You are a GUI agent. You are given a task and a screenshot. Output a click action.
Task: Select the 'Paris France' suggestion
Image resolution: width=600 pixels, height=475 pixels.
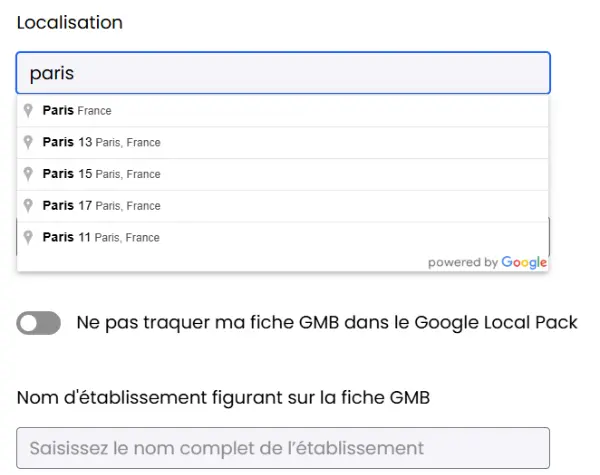coord(283,111)
